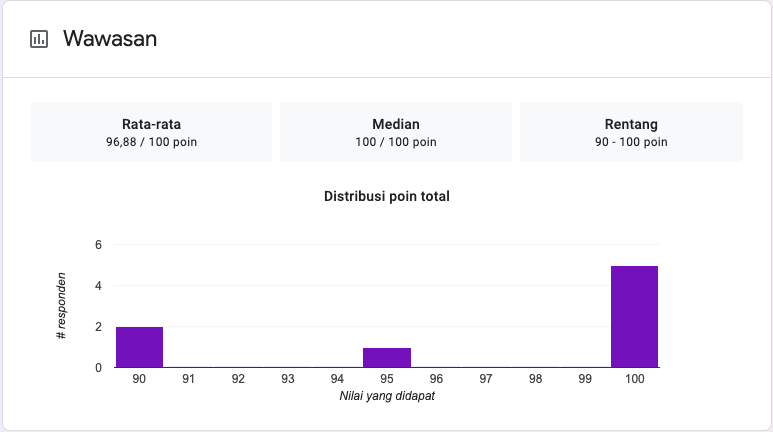The width and height of the screenshot is (773, 432).
Task: Click the 100 / 100 poin median text
Action: tap(396, 142)
